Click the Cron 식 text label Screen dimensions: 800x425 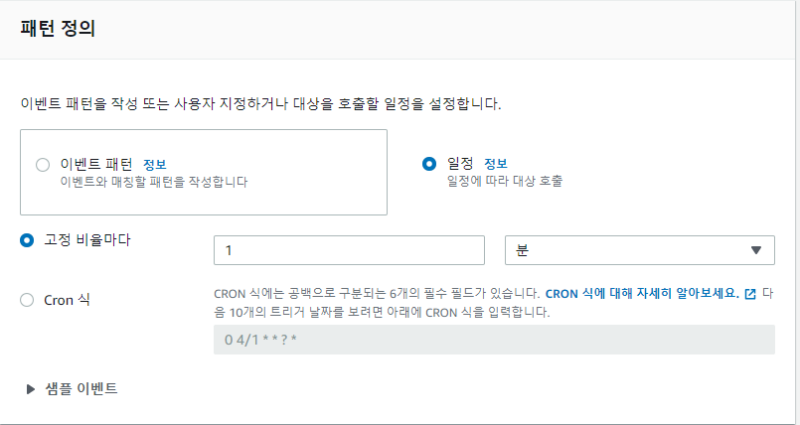(x=68, y=299)
